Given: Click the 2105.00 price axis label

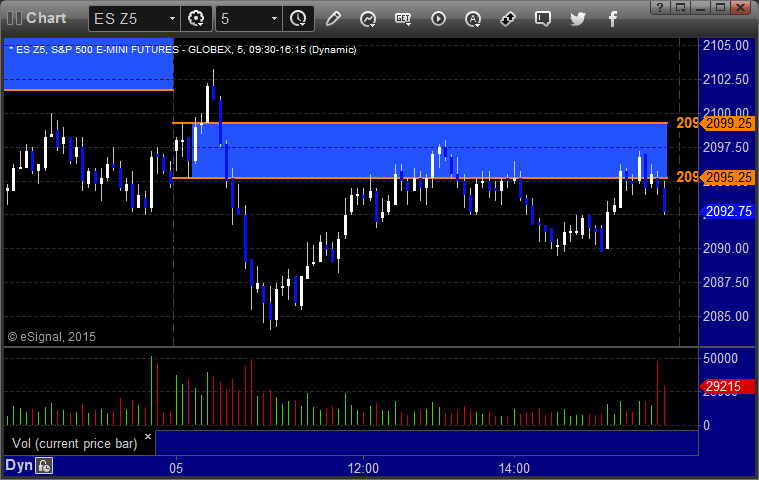Looking at the screenshot, I should click(x=726, y=45).
